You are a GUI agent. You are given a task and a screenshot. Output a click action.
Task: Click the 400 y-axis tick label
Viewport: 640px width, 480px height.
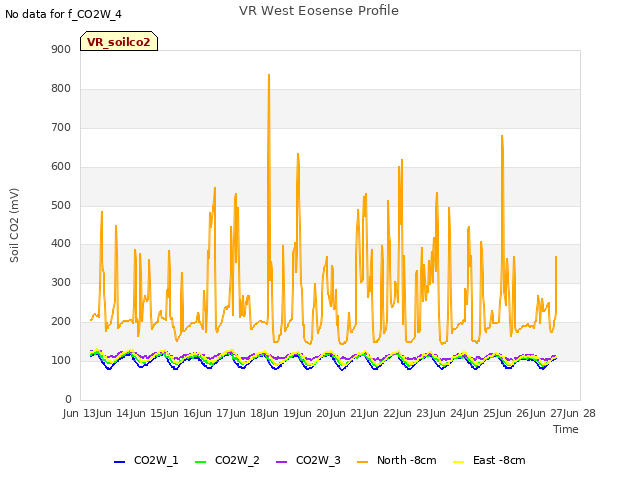pos(61,244)
